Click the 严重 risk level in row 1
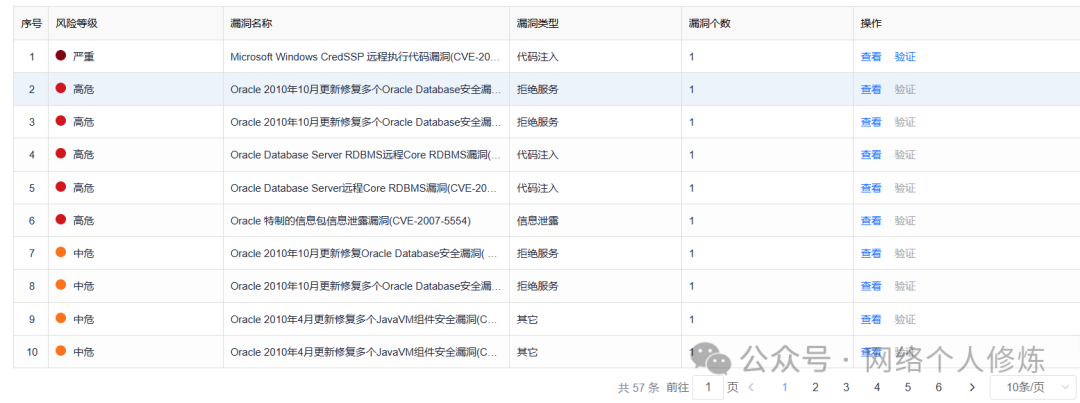 click(x=83, y=56)
